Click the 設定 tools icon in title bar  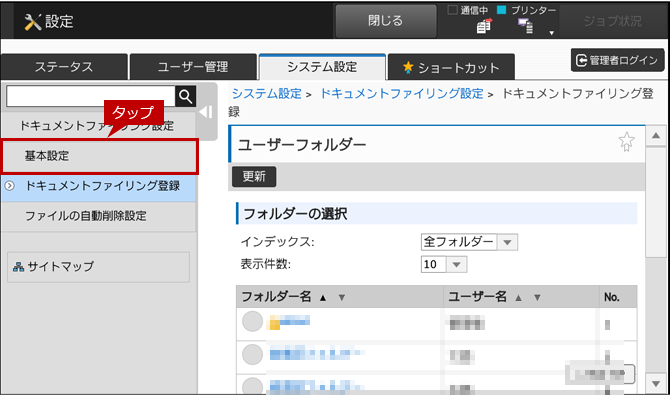point(32,21)
